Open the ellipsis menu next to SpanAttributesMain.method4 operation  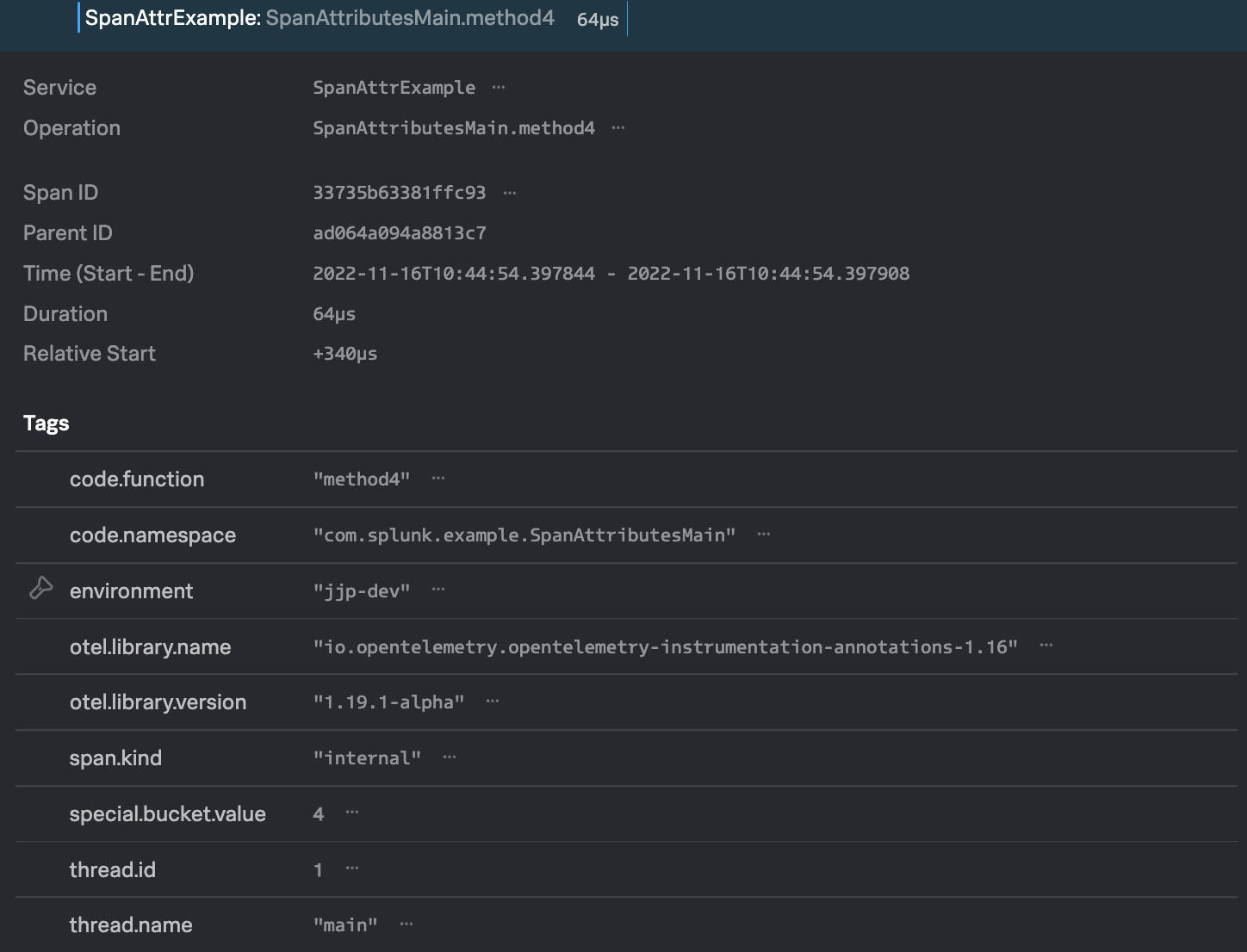(x=618, y=127)
